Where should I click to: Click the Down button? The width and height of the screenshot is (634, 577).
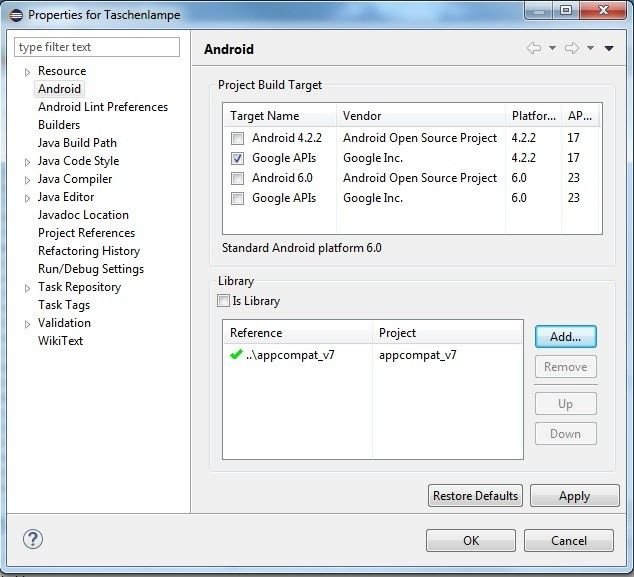coord(565,433)
